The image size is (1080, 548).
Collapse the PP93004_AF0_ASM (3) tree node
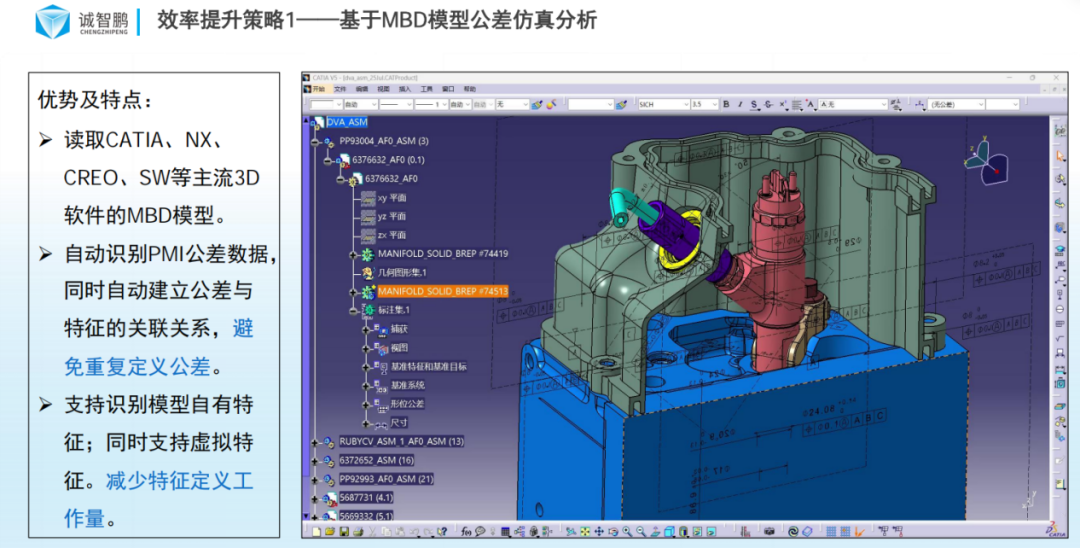coord(315,142)
